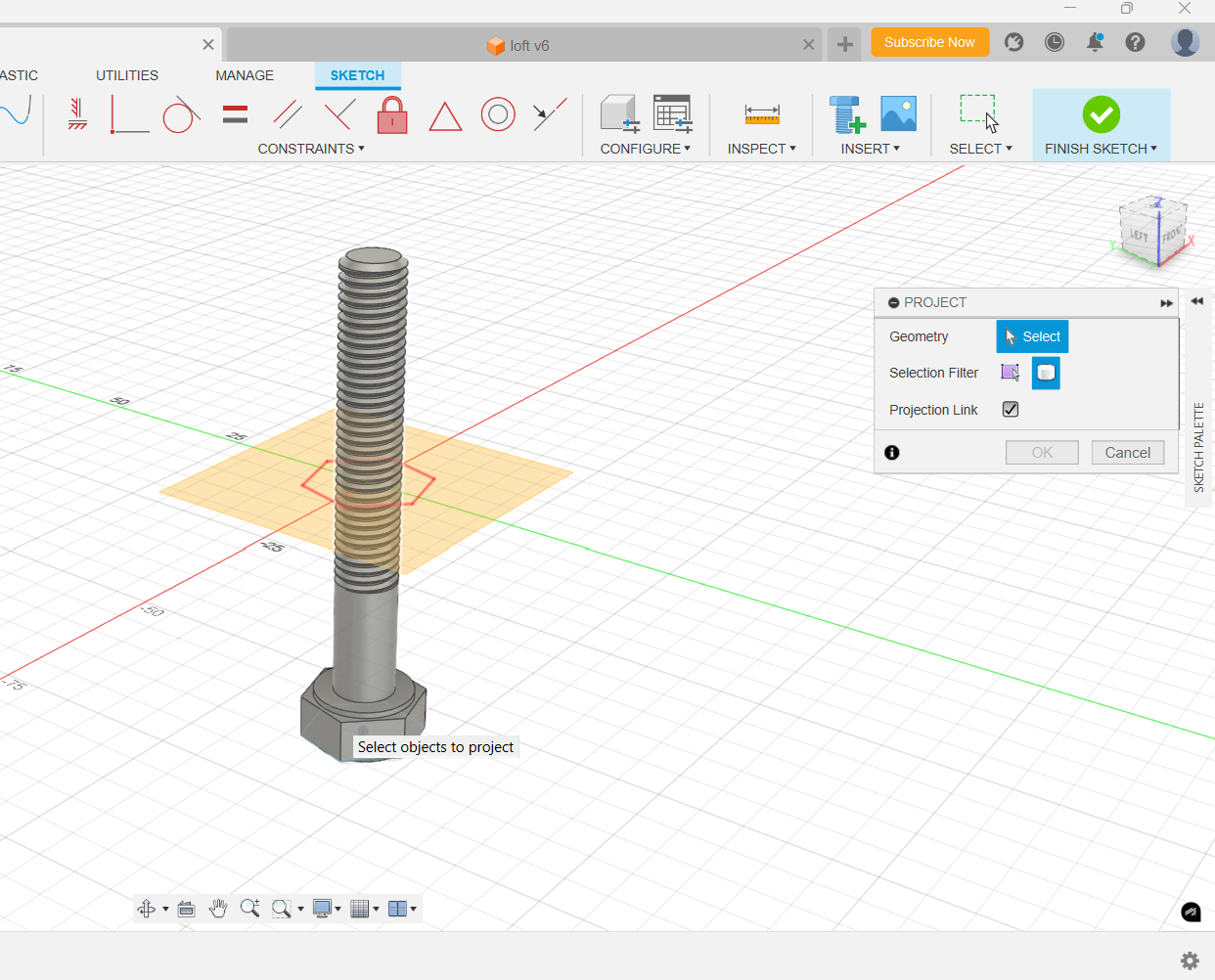The image size is (1215, 980).
Task: Open the Viewports layout icon
Action: (x=397, y=909)
